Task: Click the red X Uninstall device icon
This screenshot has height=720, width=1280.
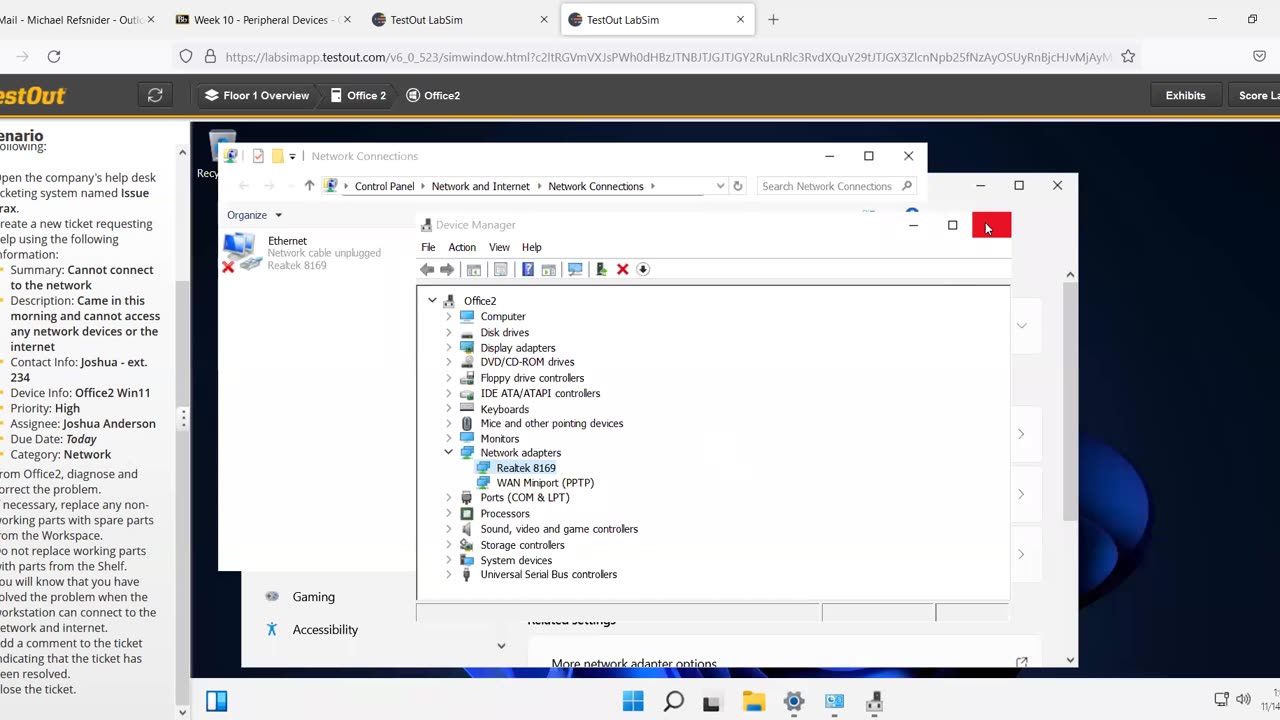Action: 622,269
